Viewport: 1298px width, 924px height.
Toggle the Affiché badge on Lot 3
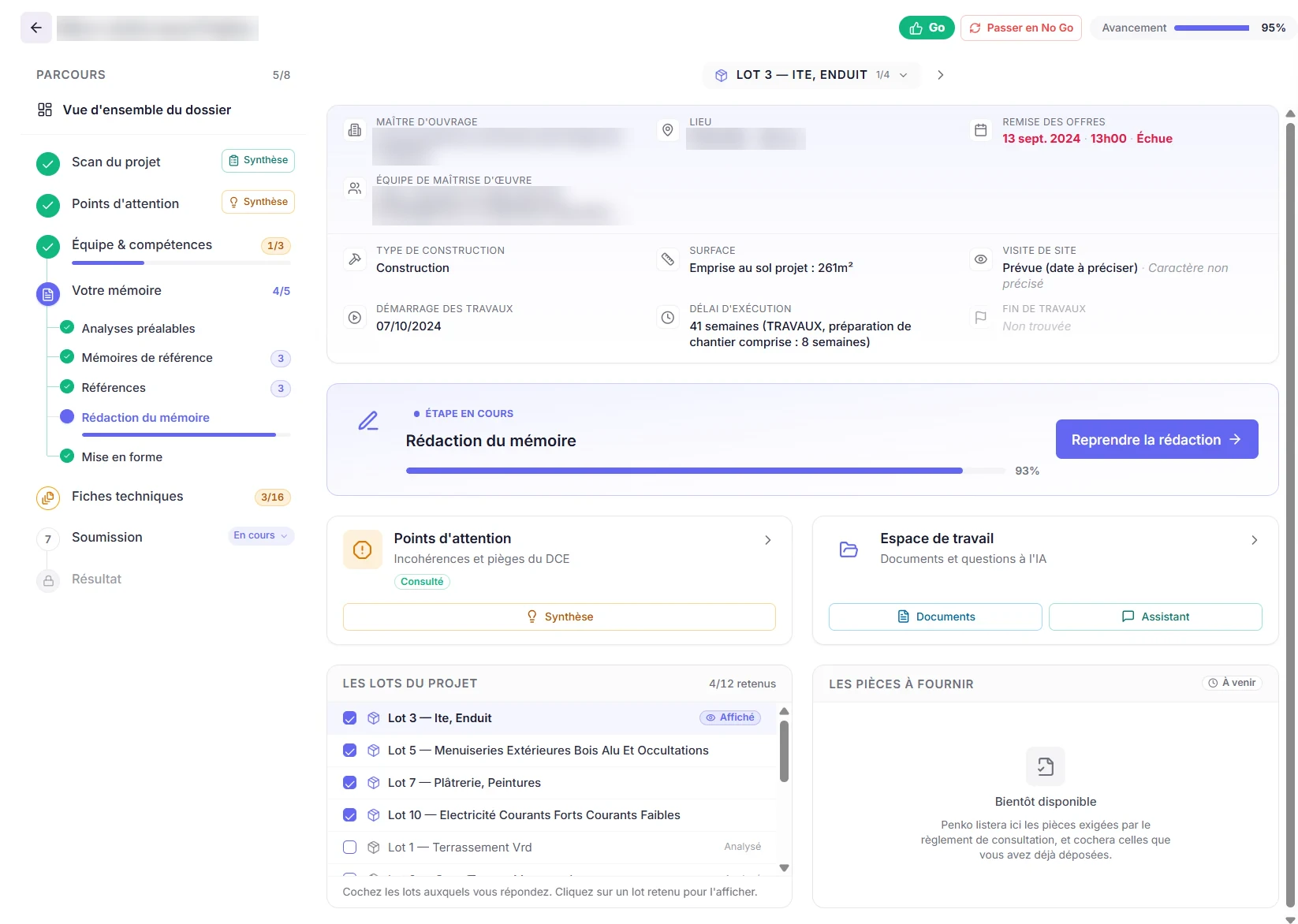[x=730, y=717]
